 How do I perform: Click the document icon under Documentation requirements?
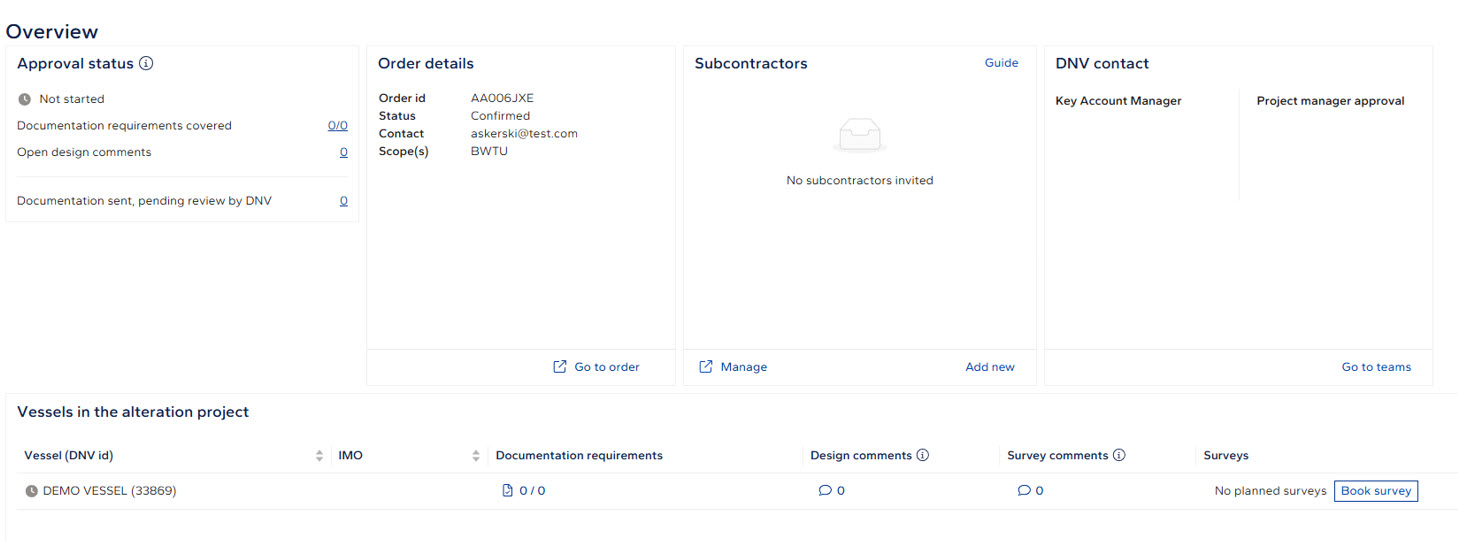click(507, 491)
